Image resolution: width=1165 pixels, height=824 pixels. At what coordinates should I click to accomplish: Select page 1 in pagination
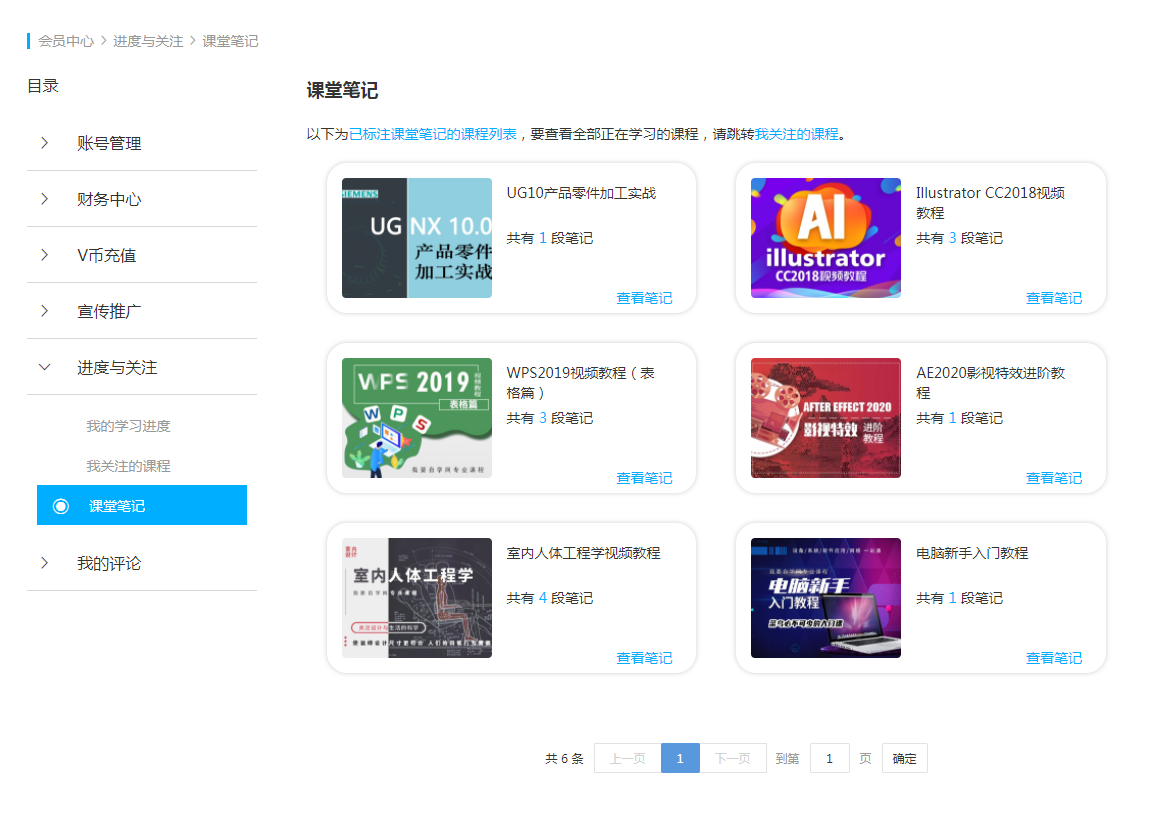point(680,759)
